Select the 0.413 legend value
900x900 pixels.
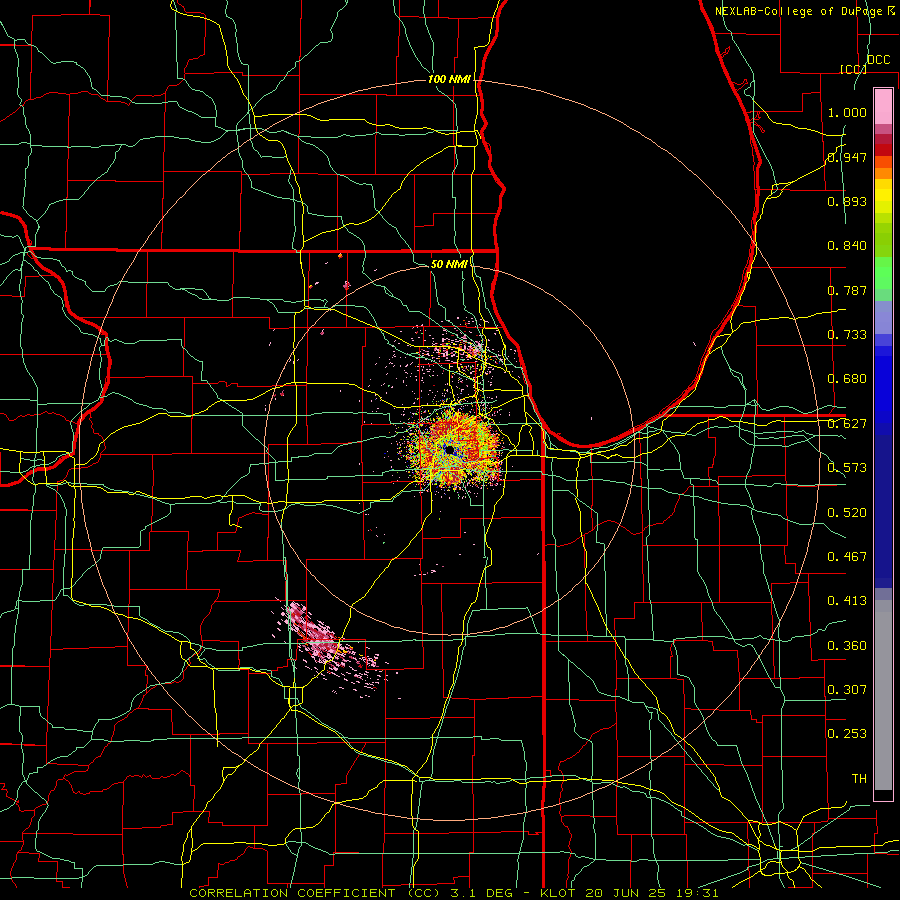click(847, 601)
